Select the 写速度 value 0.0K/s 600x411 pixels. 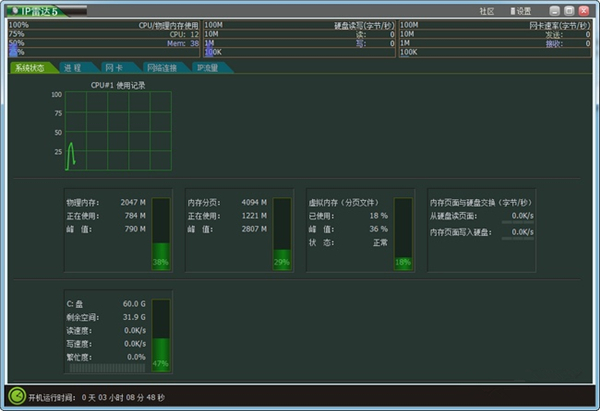(x=135, y=344)
